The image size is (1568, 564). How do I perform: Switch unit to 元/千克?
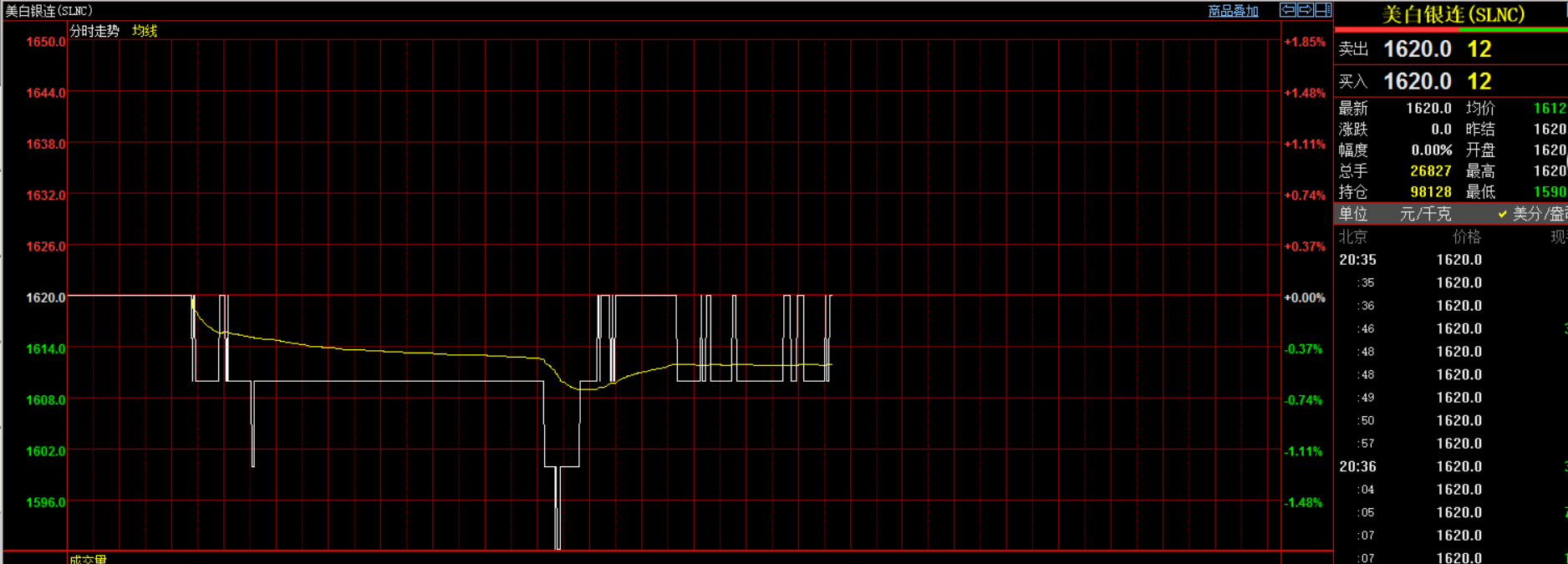coord(1425,214)
